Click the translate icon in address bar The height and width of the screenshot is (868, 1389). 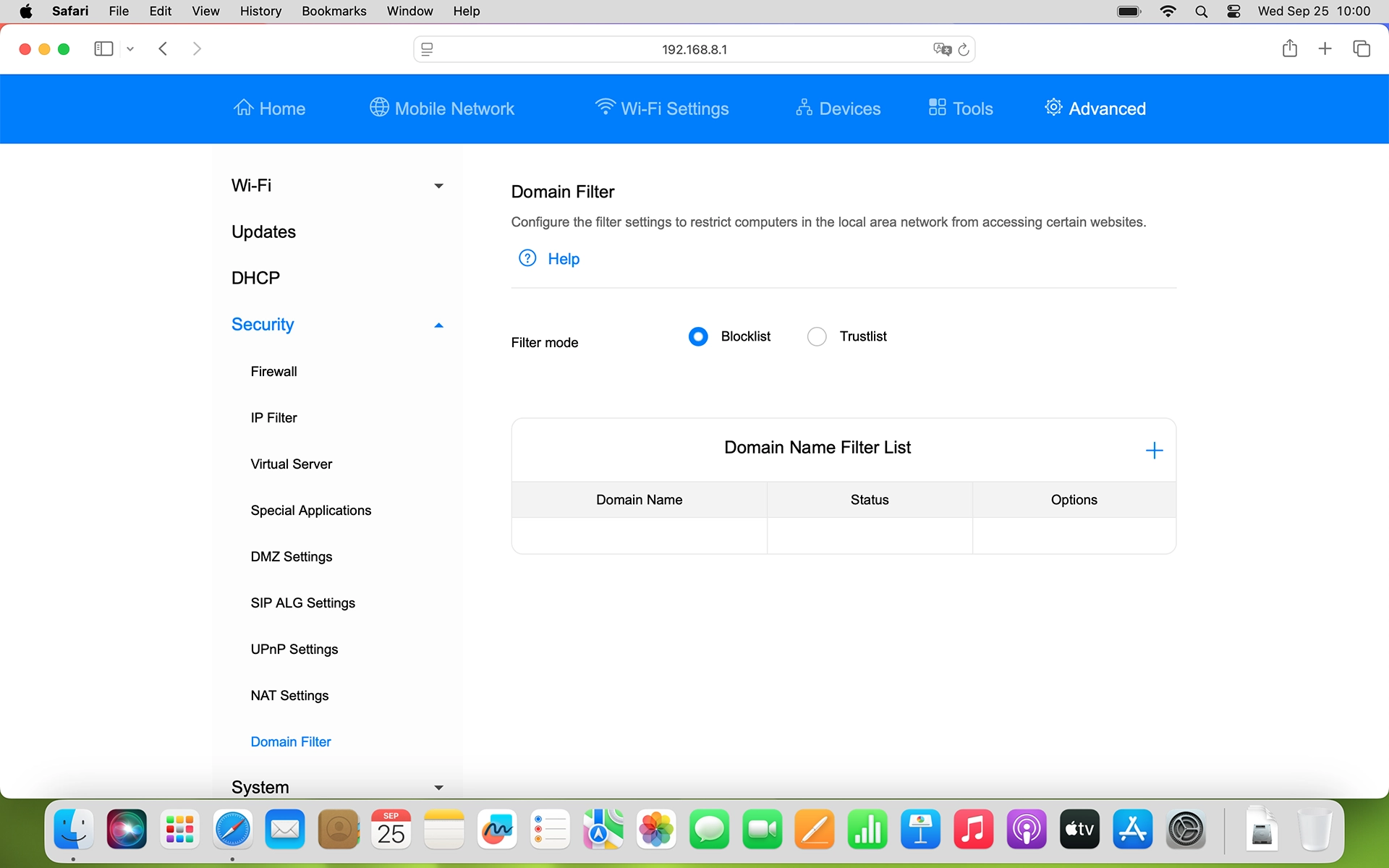[x=941, y=49]
